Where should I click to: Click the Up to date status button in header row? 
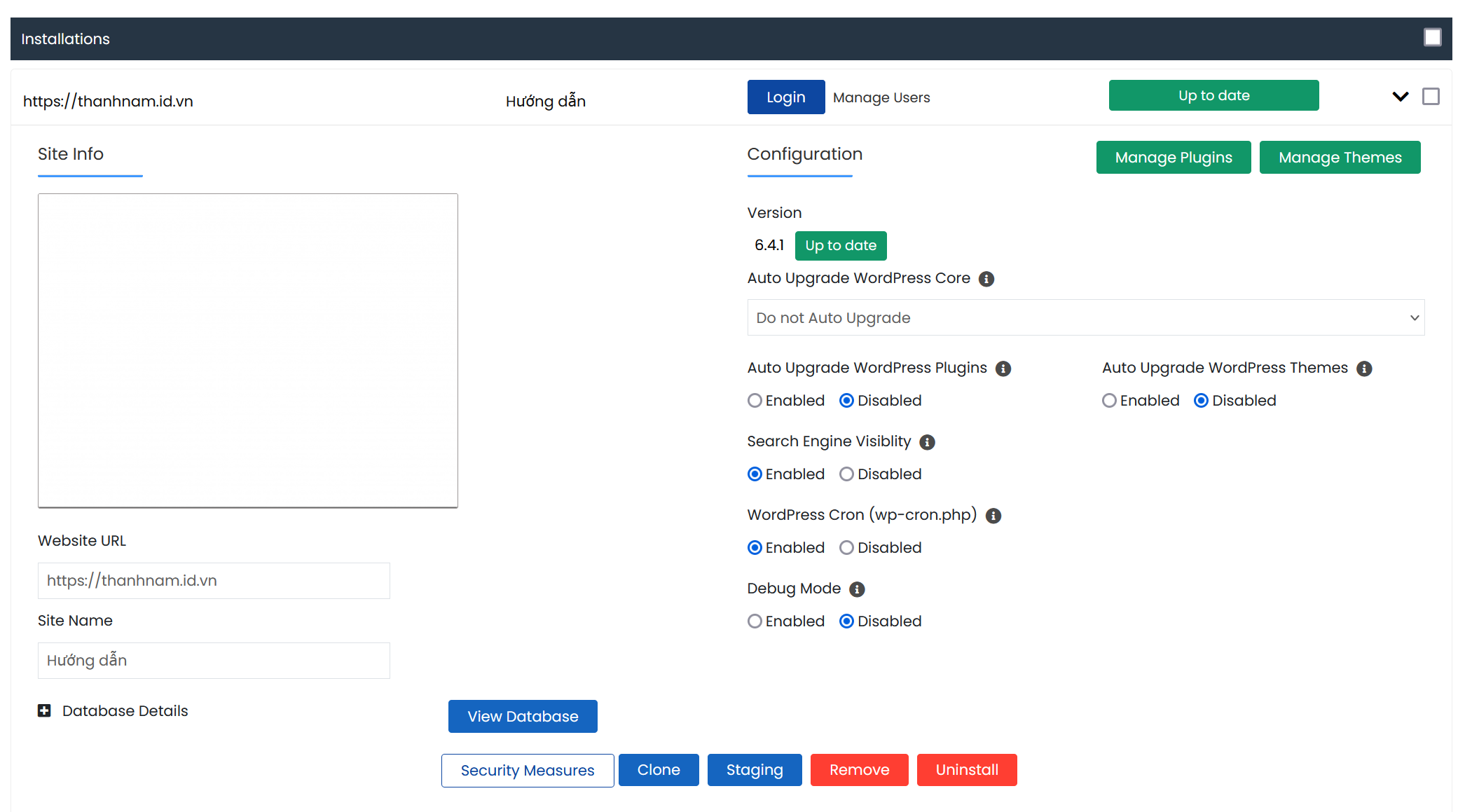pos(1213,95)
